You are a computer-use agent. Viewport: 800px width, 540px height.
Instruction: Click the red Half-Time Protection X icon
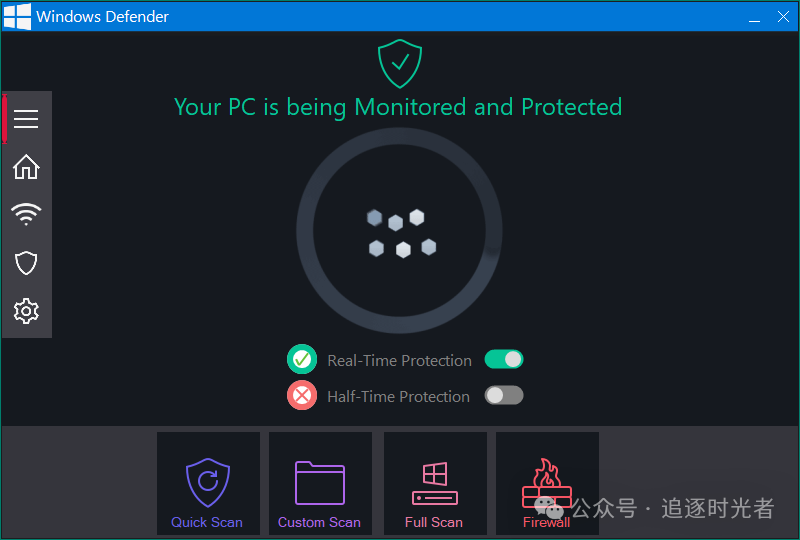302,395
